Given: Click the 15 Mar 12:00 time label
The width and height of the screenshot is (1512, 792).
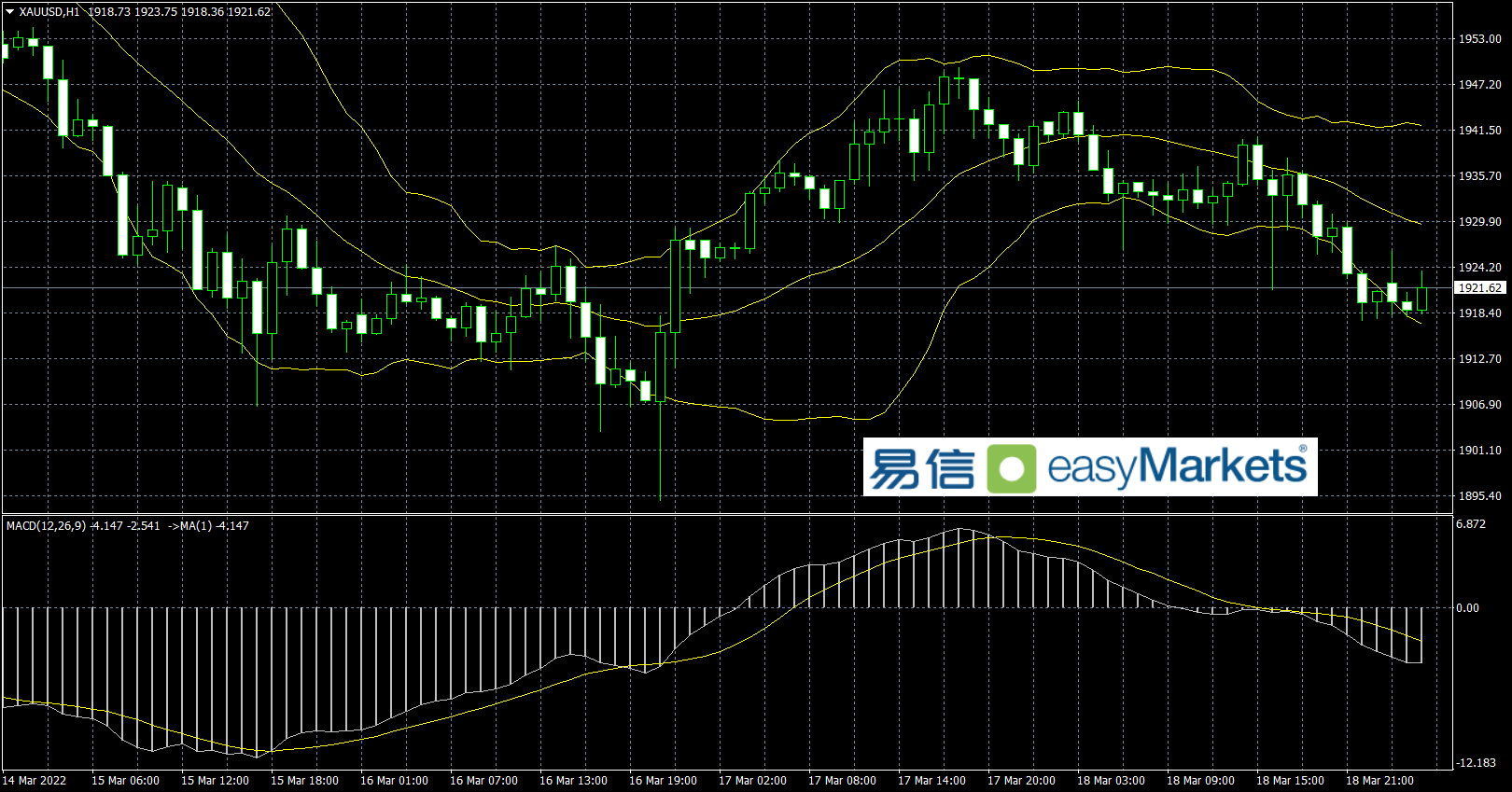Looking at the screenshot, I should pyautogui.click(x=215, y=781).
